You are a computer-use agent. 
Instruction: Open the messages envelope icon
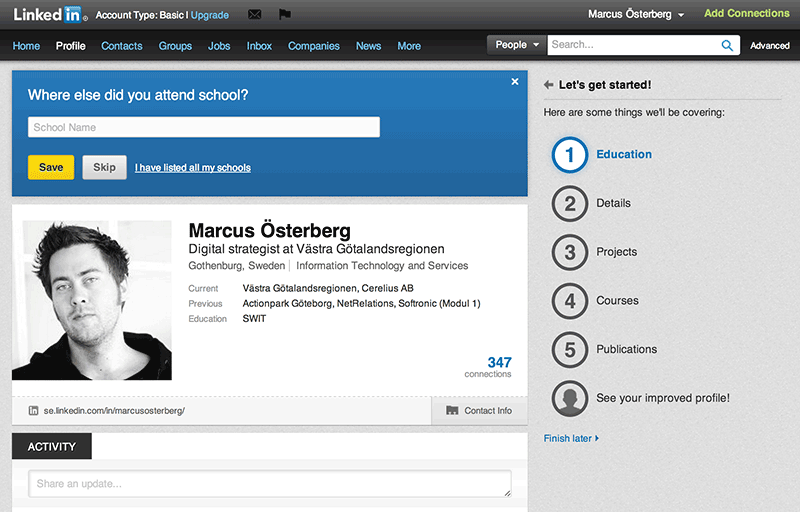point(255,15)
